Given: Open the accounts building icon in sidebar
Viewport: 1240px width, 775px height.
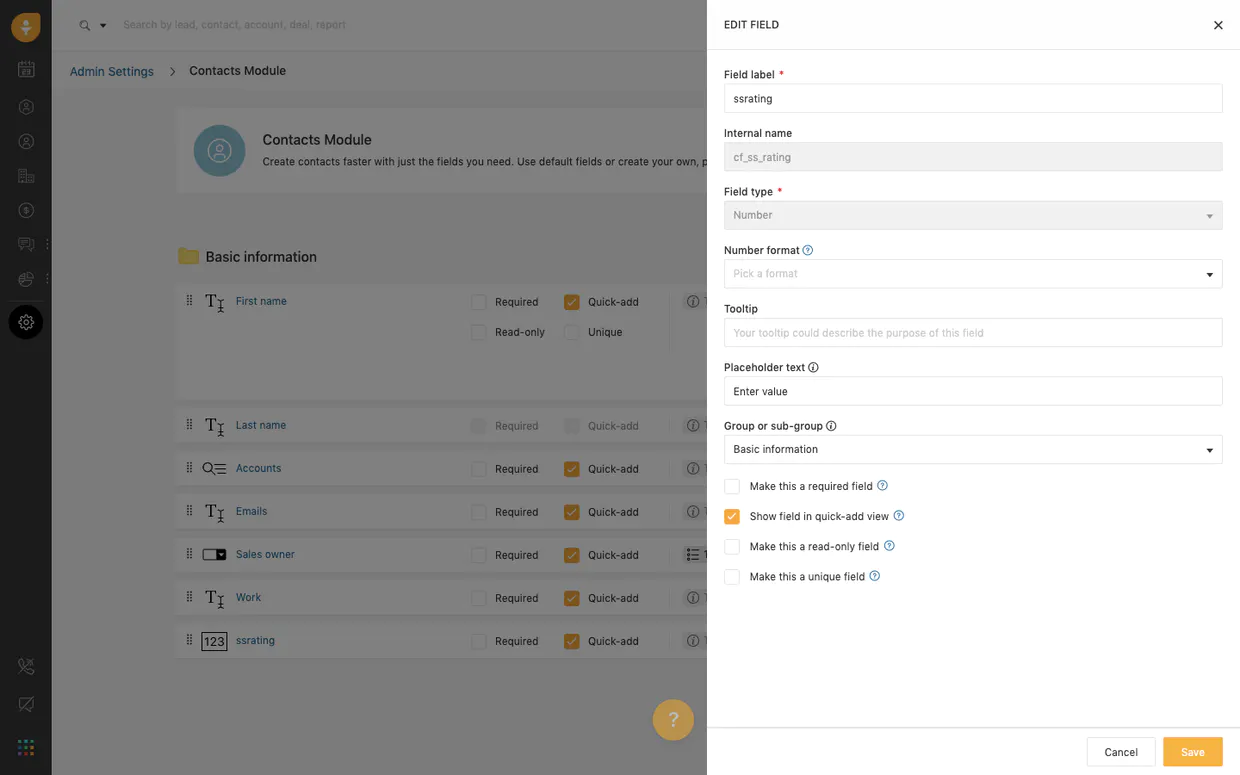Looking at the screenshot, I should [x=26, y=176].
